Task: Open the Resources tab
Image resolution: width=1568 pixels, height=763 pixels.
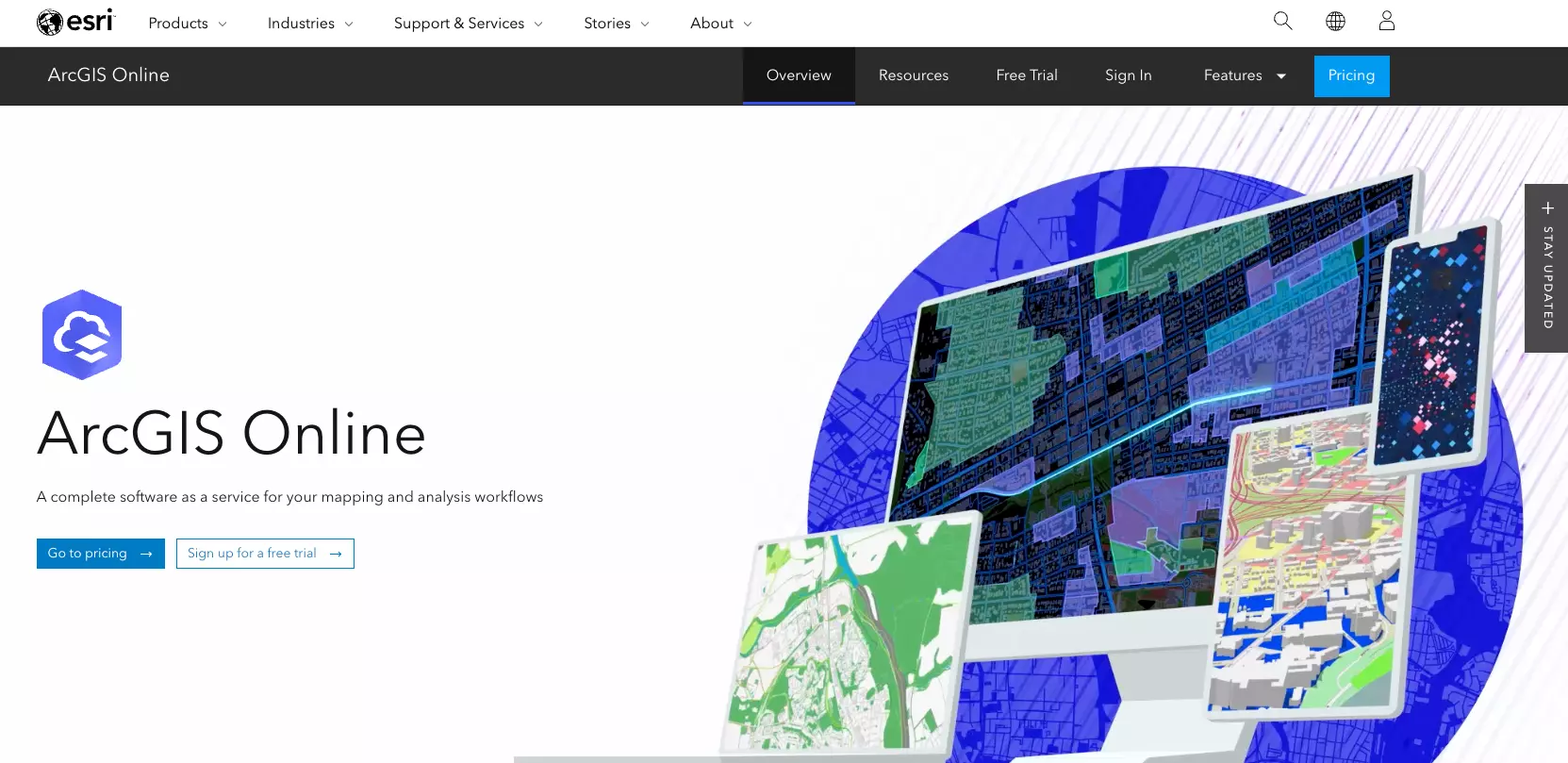Action: coord(914,75)
